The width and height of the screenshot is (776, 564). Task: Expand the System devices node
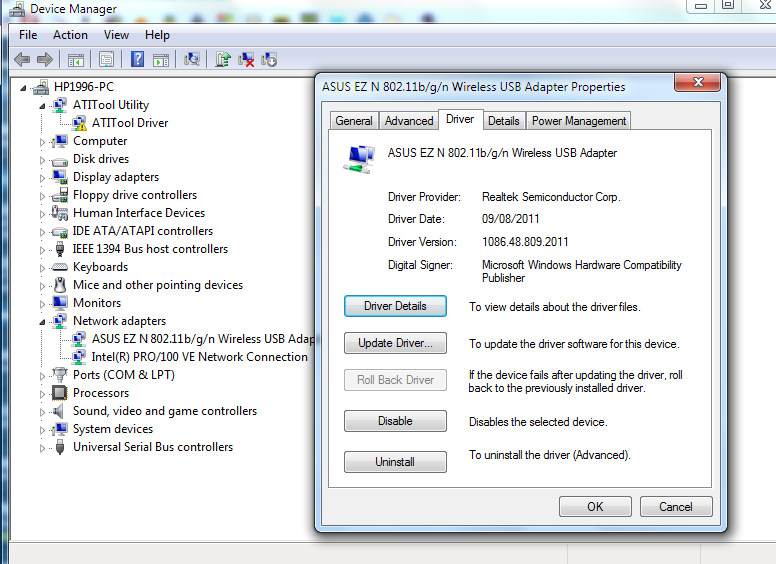42,430
